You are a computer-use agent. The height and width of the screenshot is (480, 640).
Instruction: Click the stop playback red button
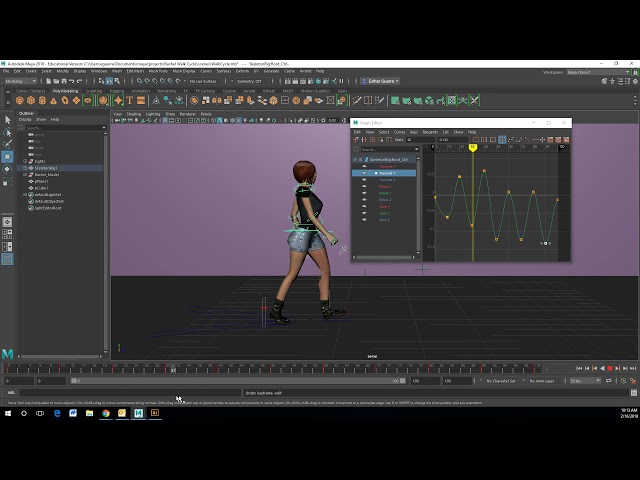(610, 369)
